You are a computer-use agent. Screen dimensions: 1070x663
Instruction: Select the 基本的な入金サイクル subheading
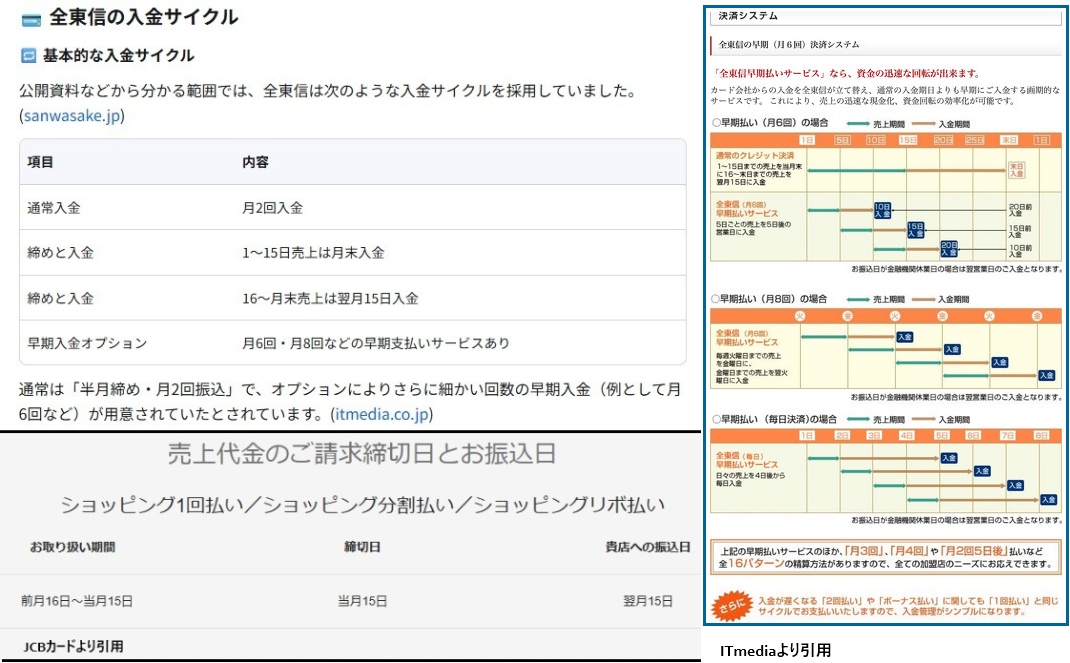click(x=119, y=55)
